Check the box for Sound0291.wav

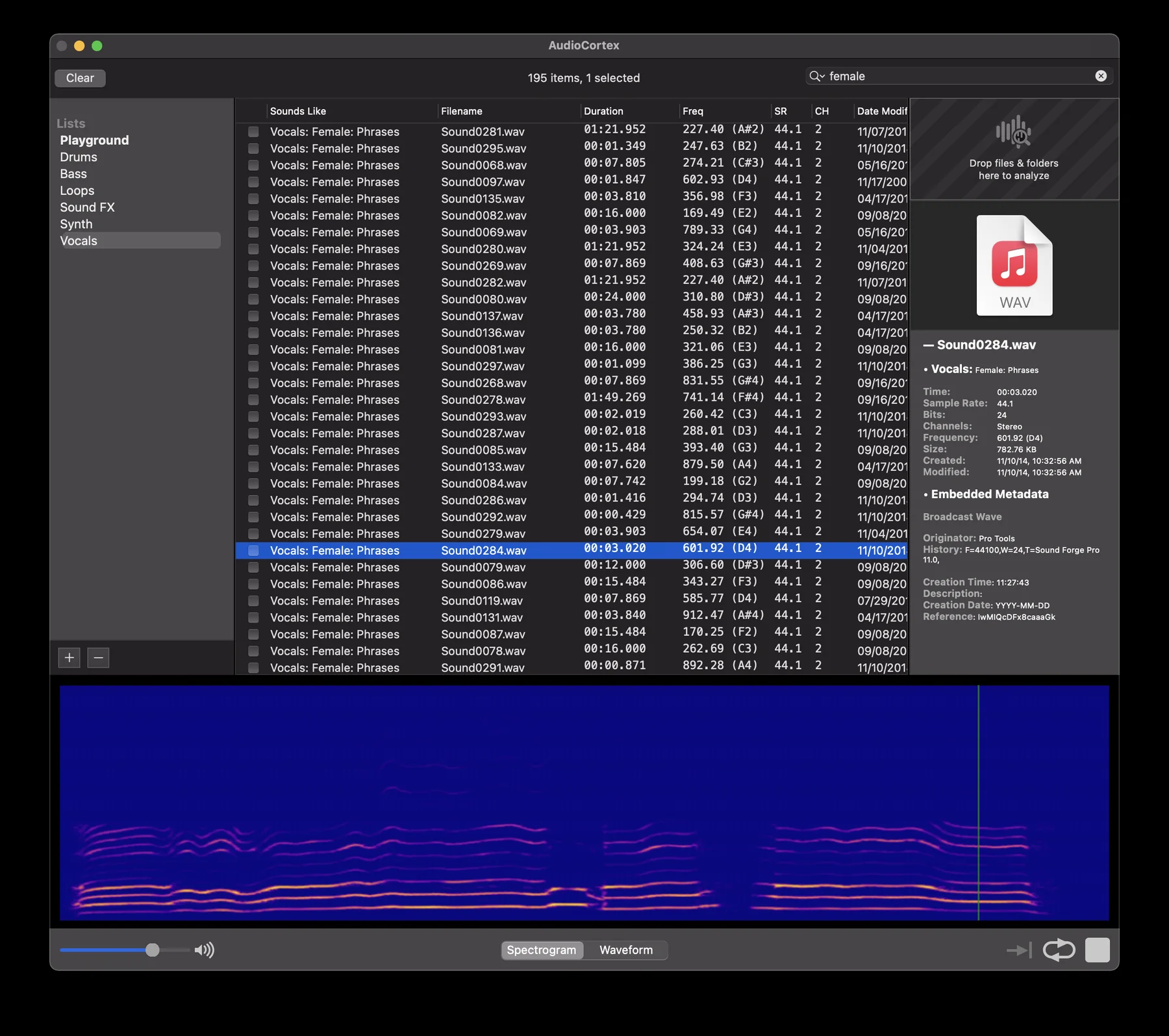click(x=253, y=668)
